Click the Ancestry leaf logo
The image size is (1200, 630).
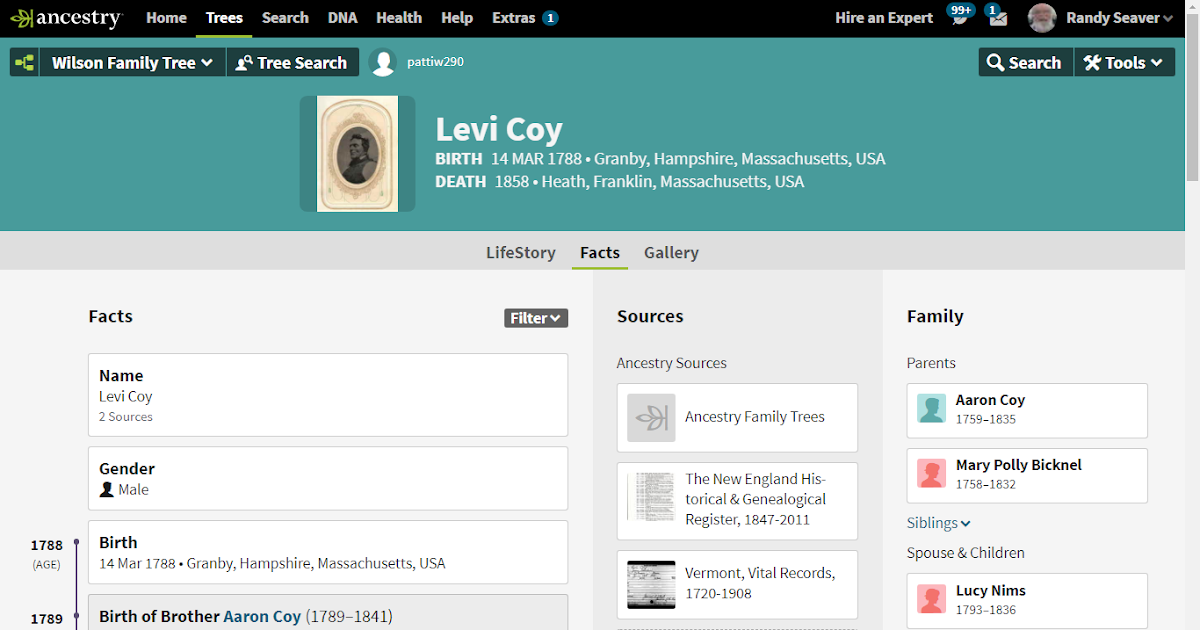click(x=20, y=17)
